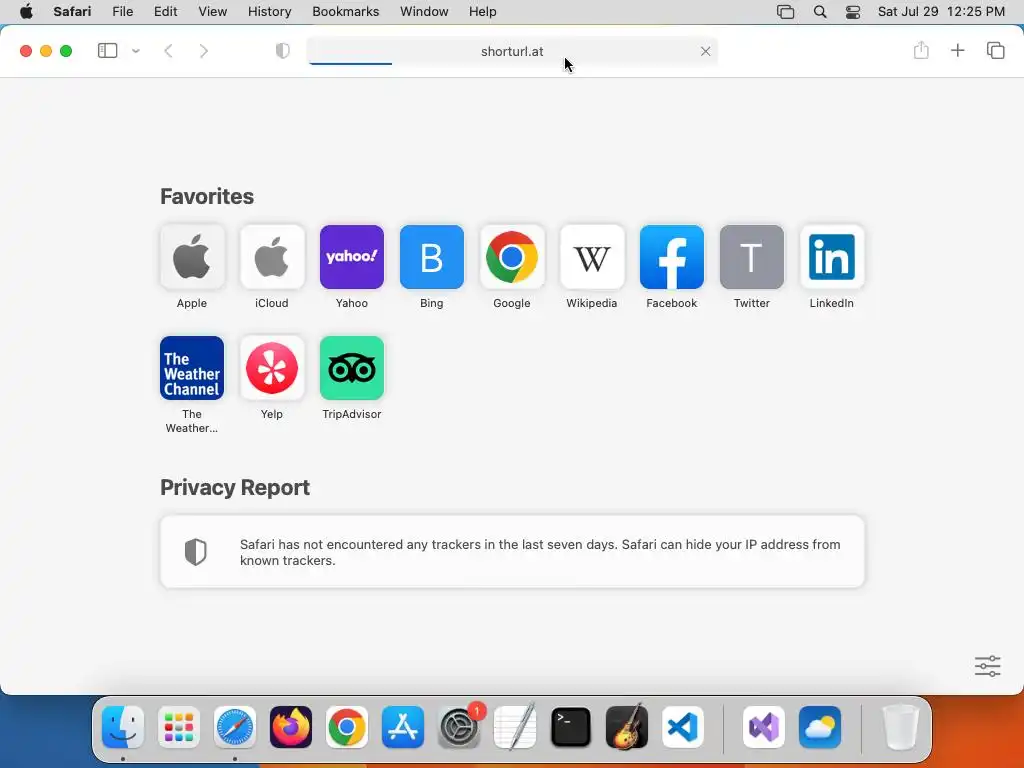The height and width of the screenshot is (768, 1024).
Task: Open the Help menu
Action: click(x=483, y=12)
